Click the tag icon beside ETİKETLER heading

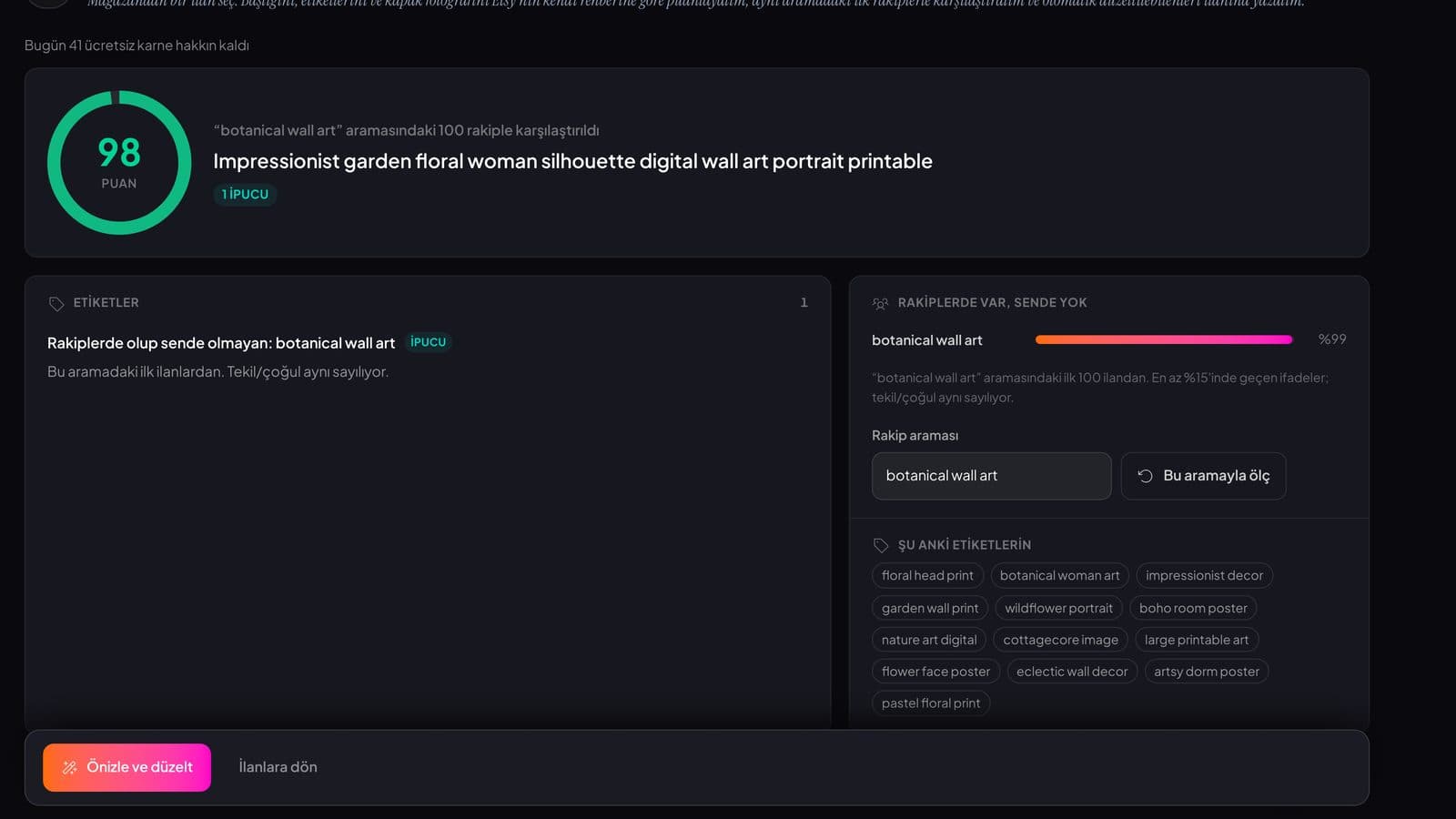tap(56, 303)
